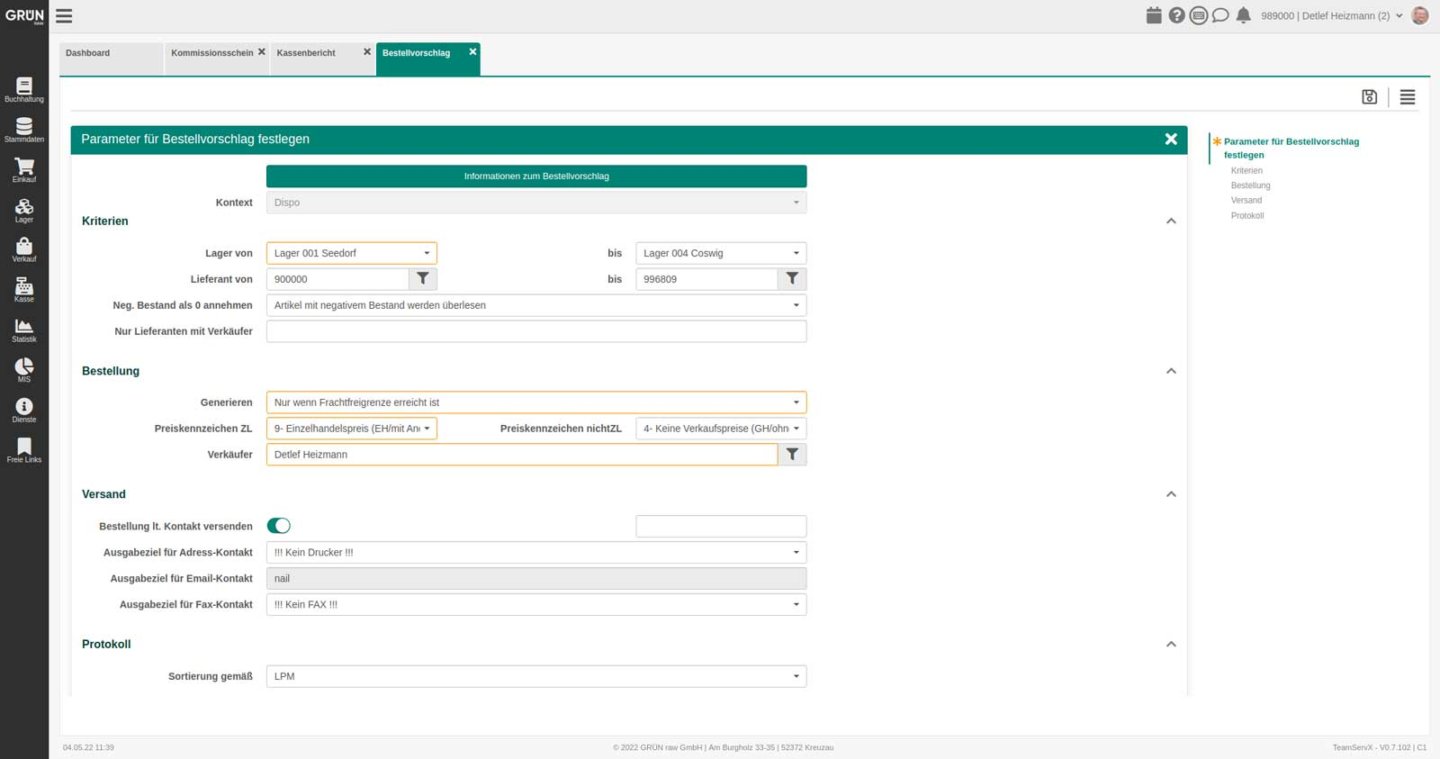Viewport: 1440px width, 759px height.
Task: Open the notifications bell icon
Action: tap(1243, 15)
